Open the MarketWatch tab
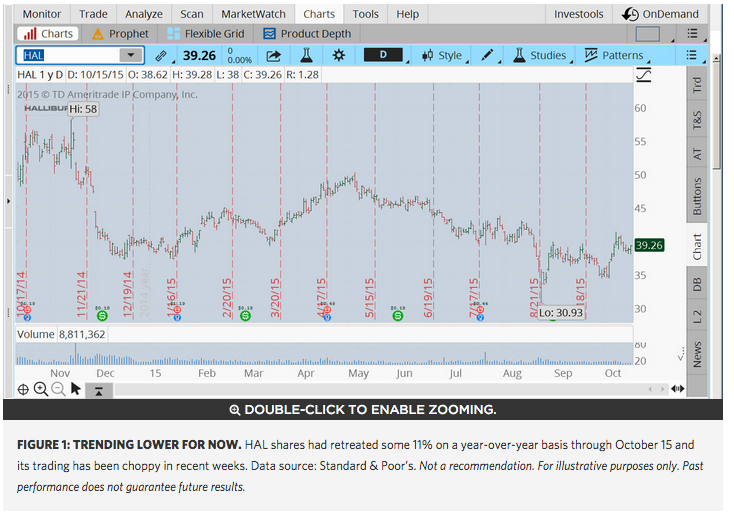The width and height of the screenshot is (734, 516). point(253,14)
